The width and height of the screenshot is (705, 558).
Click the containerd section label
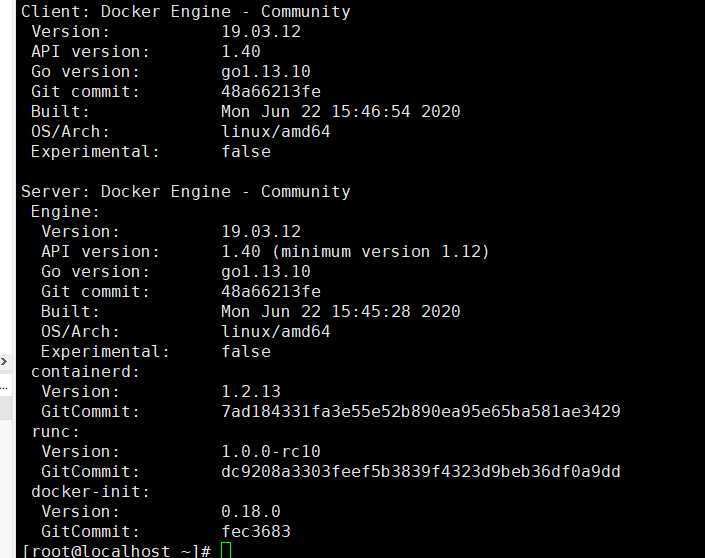(85, 372)
